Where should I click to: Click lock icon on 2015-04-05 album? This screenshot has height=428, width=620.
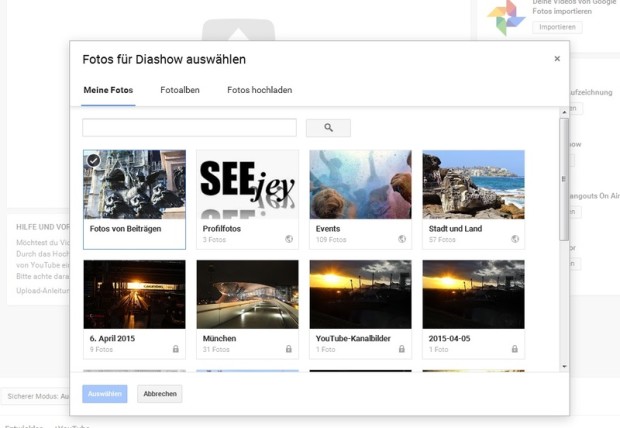click(514, 349)
